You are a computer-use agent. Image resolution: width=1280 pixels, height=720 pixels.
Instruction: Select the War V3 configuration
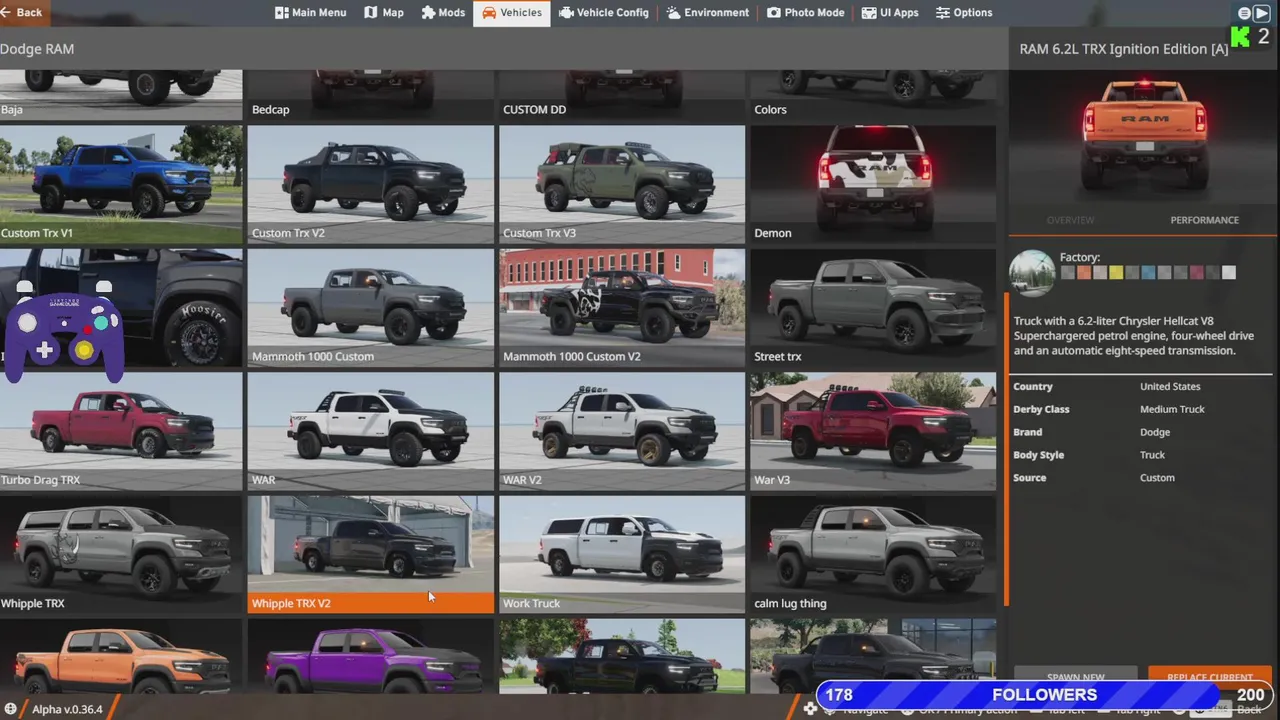(873, 431)
